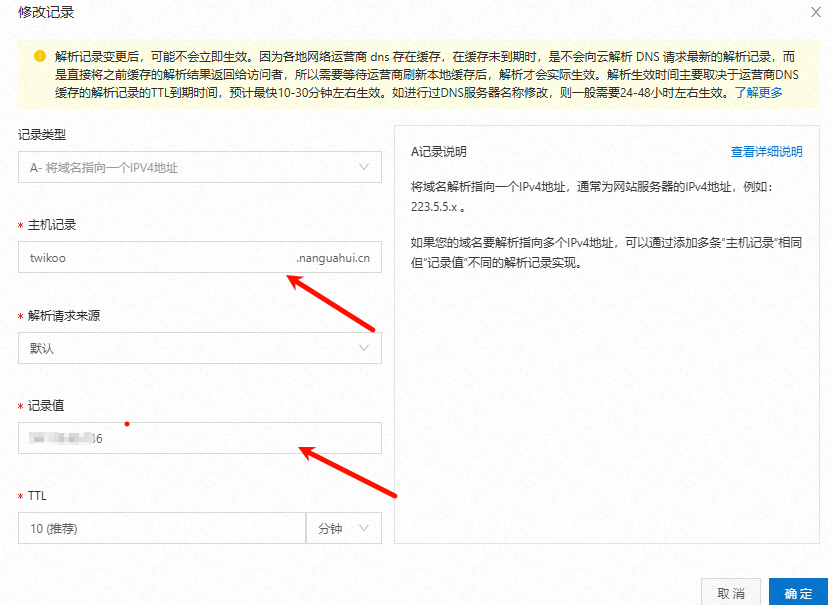Click the 记录值 field label
832x605 pixels.
click(46, 405)
